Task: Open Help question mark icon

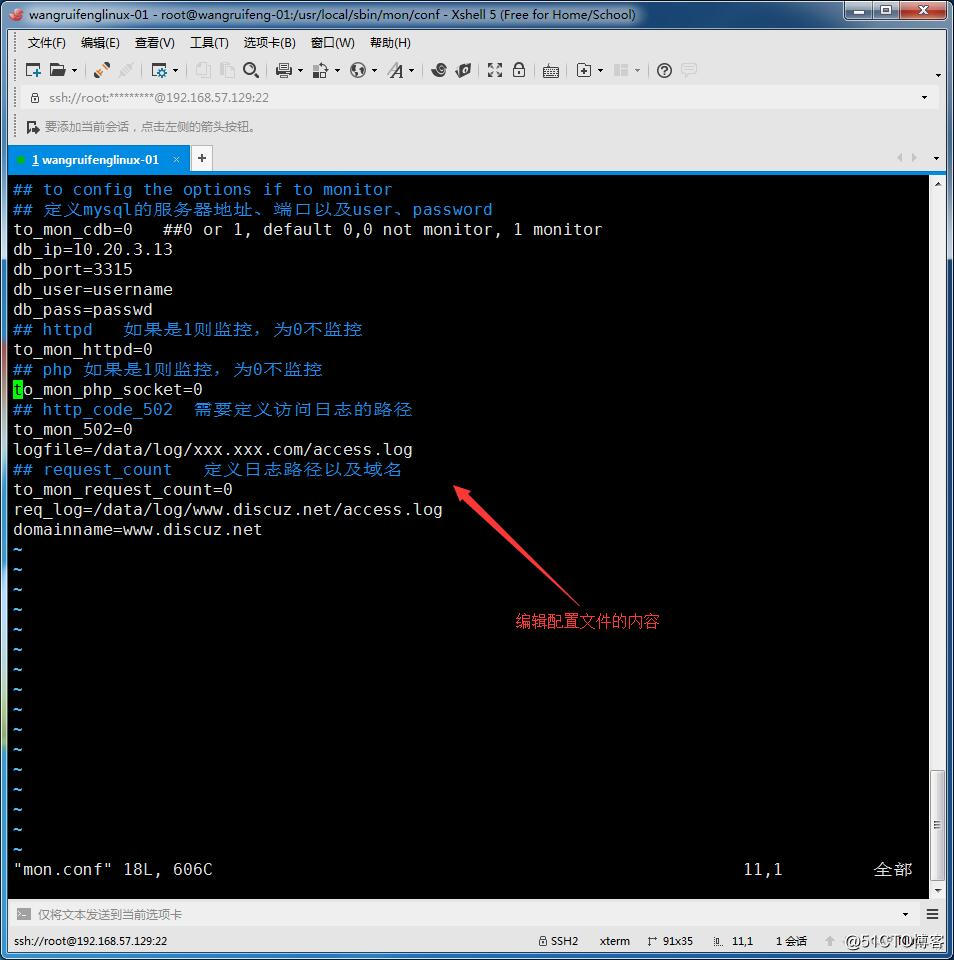Action: pyautogui.click(x=664, y=70)
